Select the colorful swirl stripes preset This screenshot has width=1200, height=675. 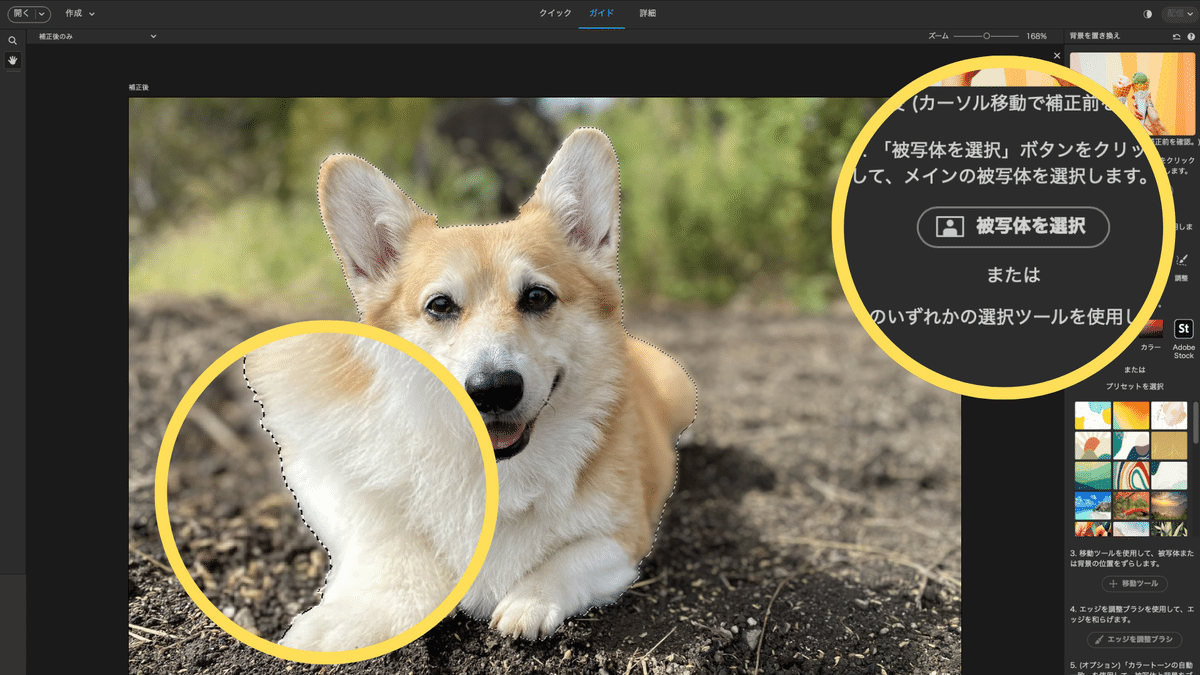tap(1130, 475)
